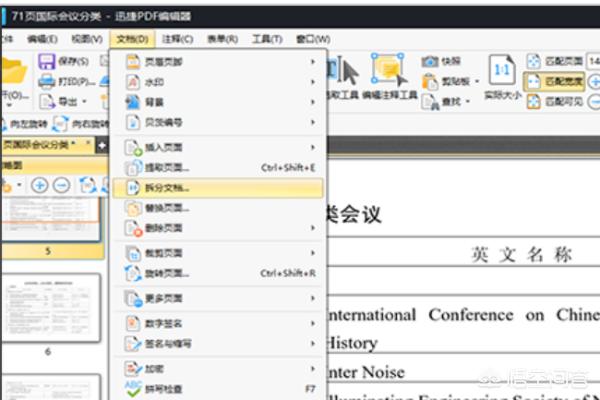Open the 工具(T) menu
600x400 pixels.
pos(267,39)
